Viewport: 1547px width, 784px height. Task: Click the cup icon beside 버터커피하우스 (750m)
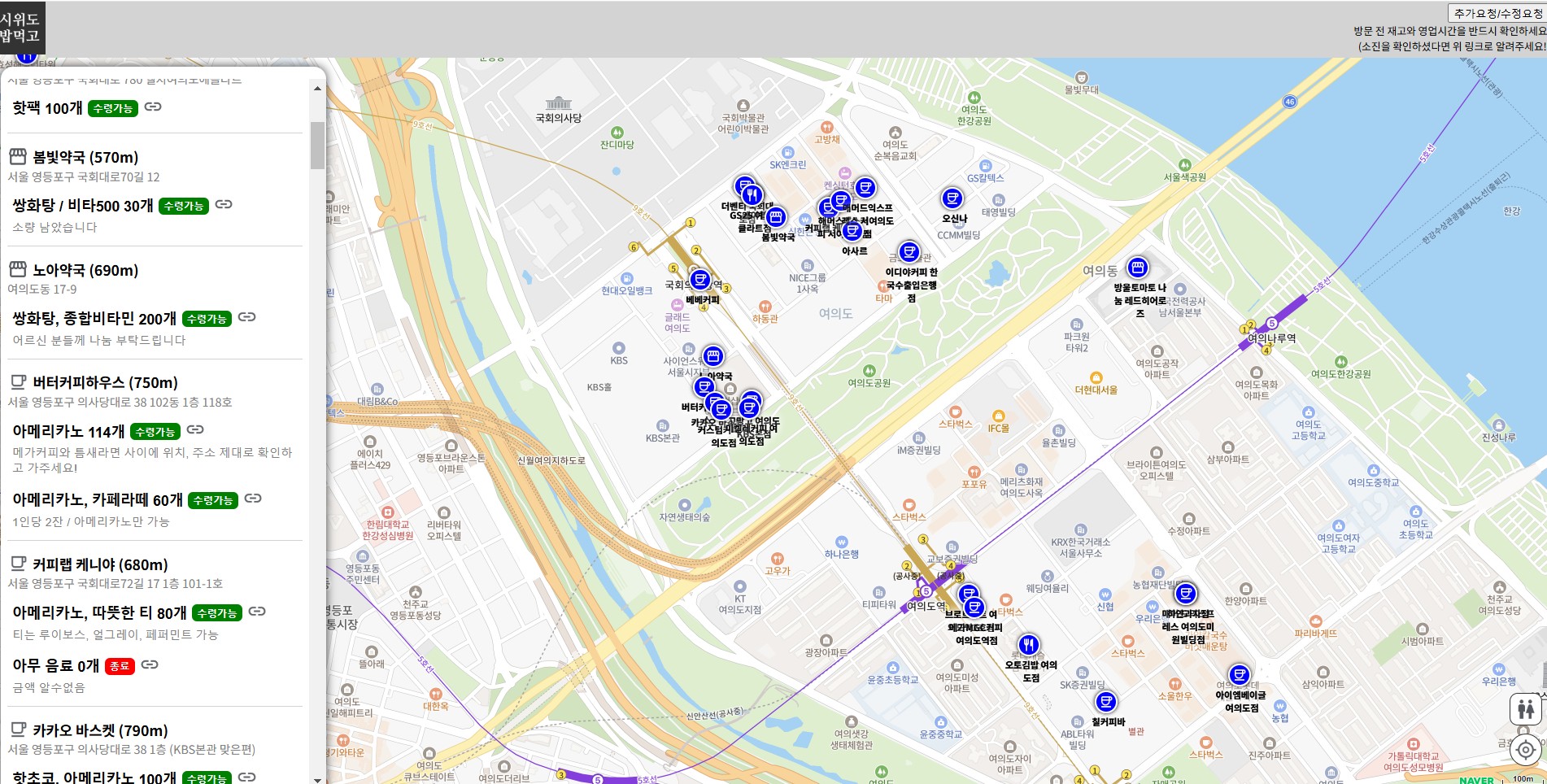[x=17, y=381]
